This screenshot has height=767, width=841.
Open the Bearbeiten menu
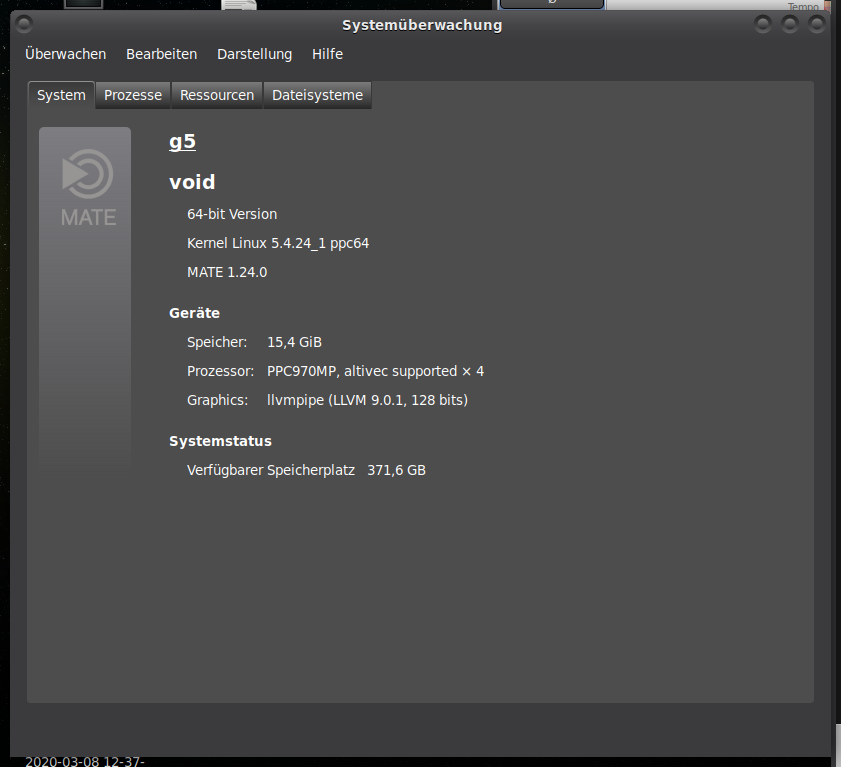click(161, 54)
